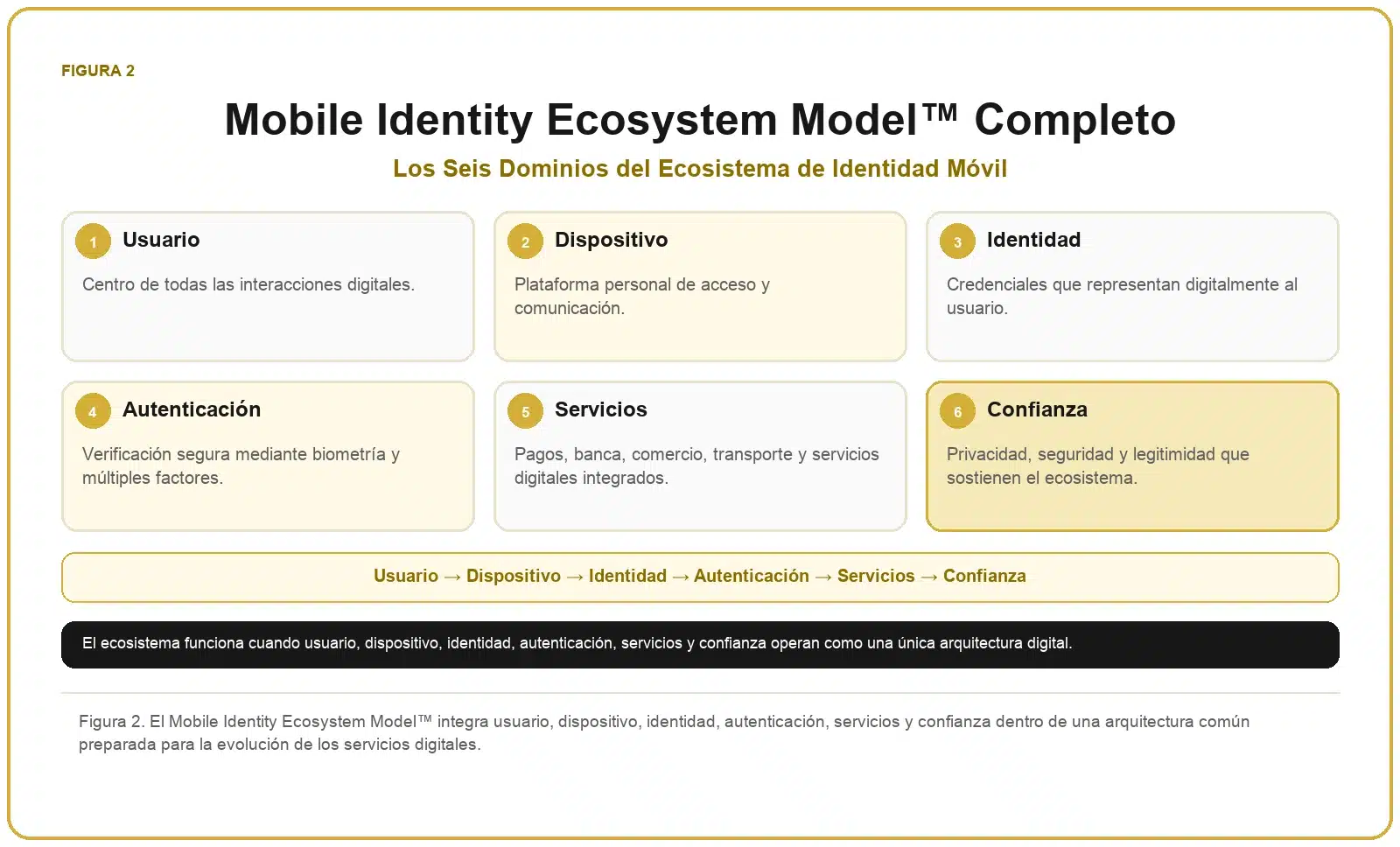Click the number 4 badge beside Autenticación
This screenshot has width=1400, height=847.
pyautogui.click(x=93, y=411)
